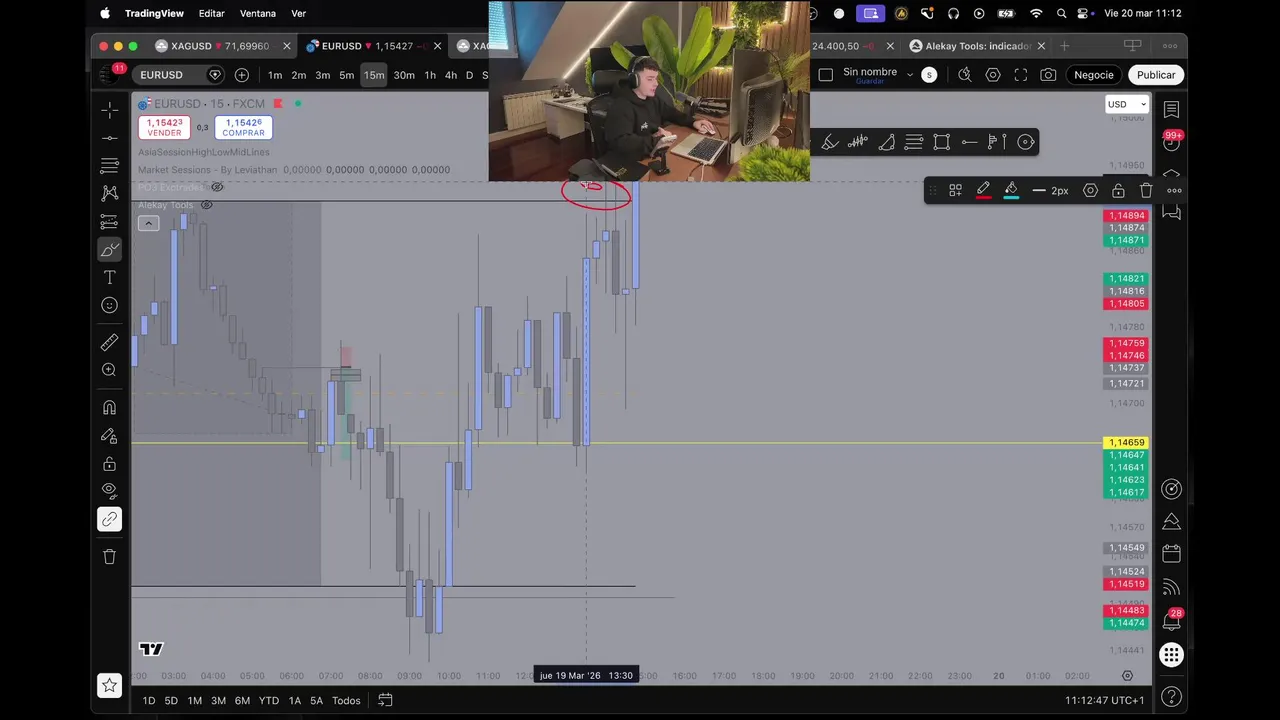
Task: Select the 1h timeframe
Action: 430,75
